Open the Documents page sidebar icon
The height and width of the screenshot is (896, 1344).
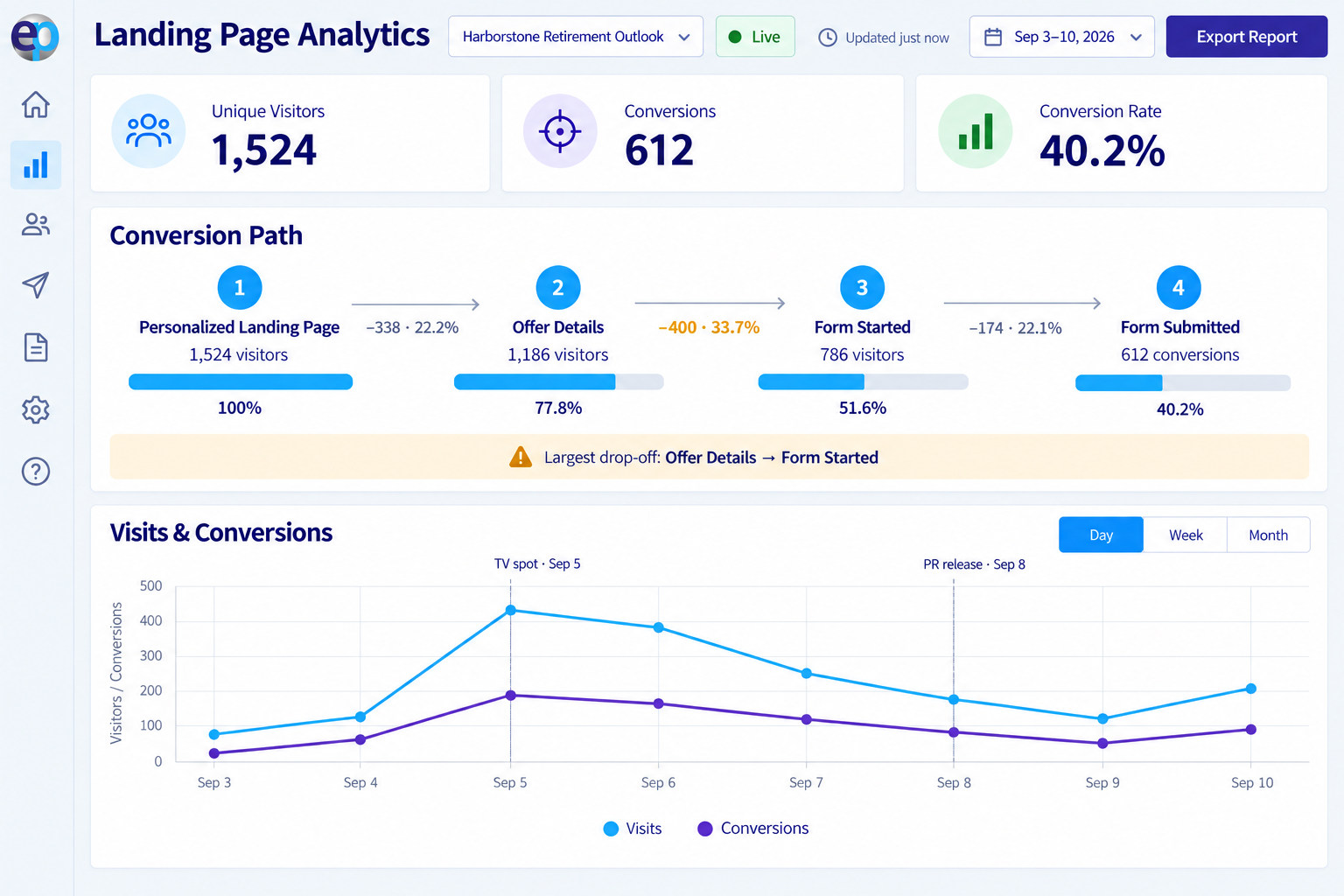36,347
